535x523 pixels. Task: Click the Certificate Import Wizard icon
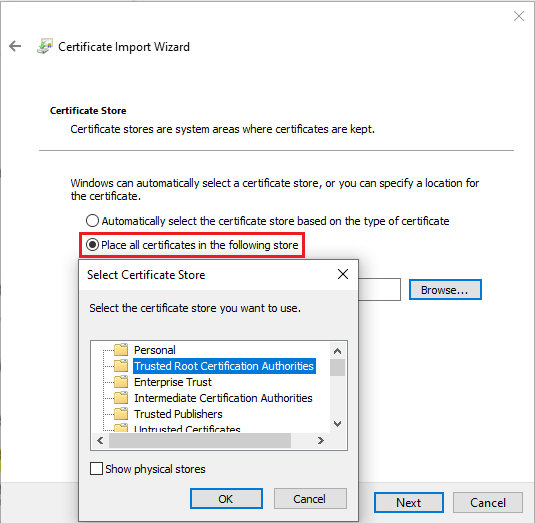tap(45, 46)
